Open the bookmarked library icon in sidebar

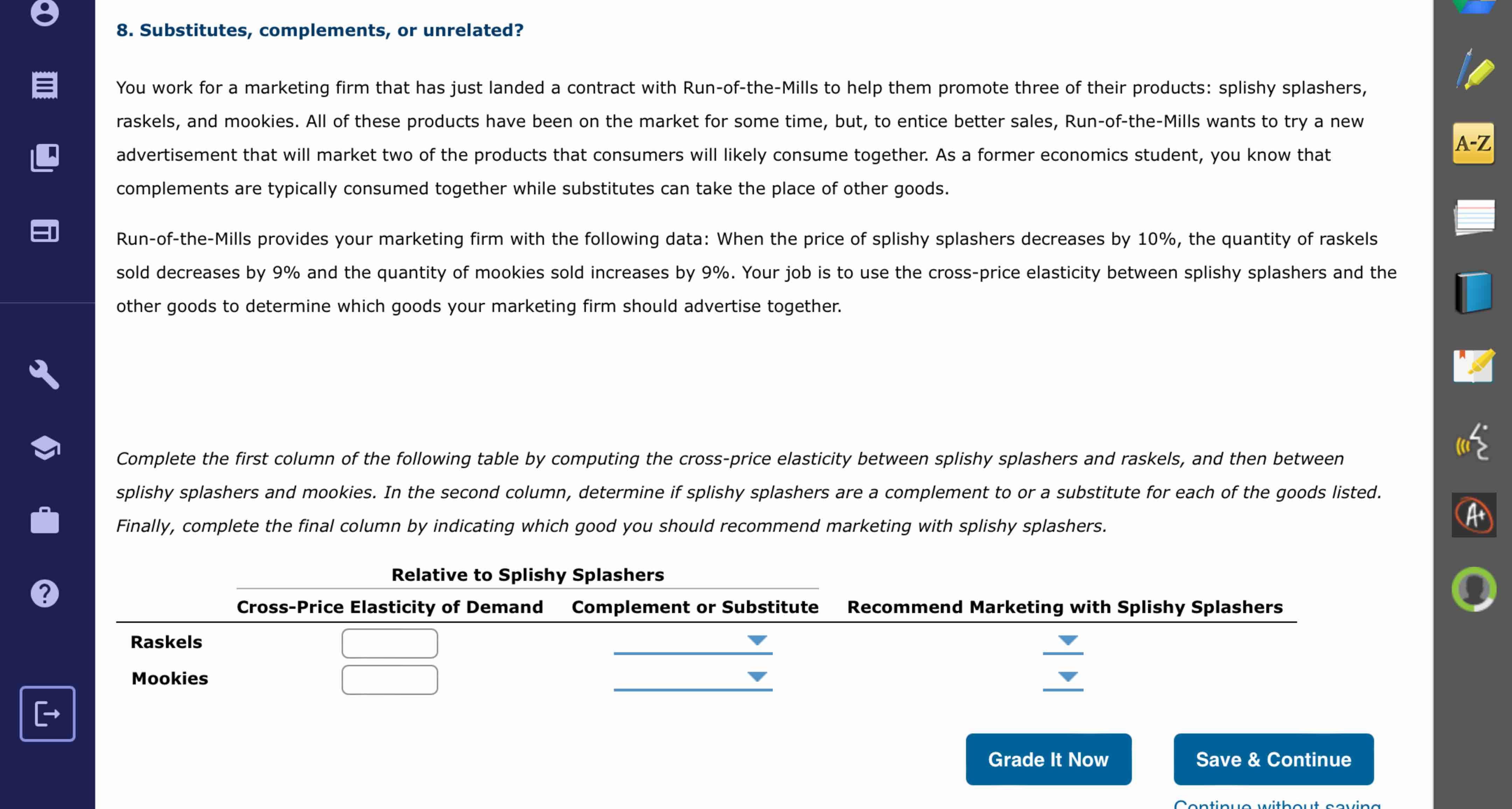click(44, 158)
